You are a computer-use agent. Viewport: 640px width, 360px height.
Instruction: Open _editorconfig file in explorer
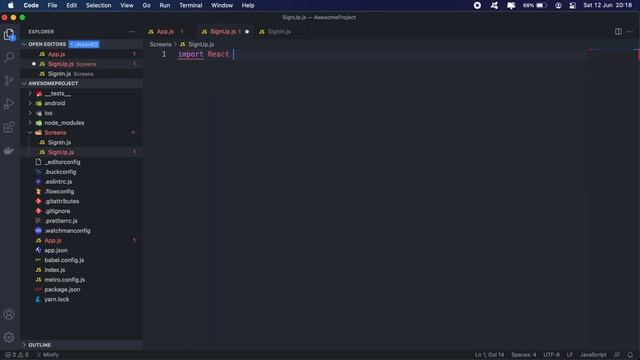tap(62, 162)
